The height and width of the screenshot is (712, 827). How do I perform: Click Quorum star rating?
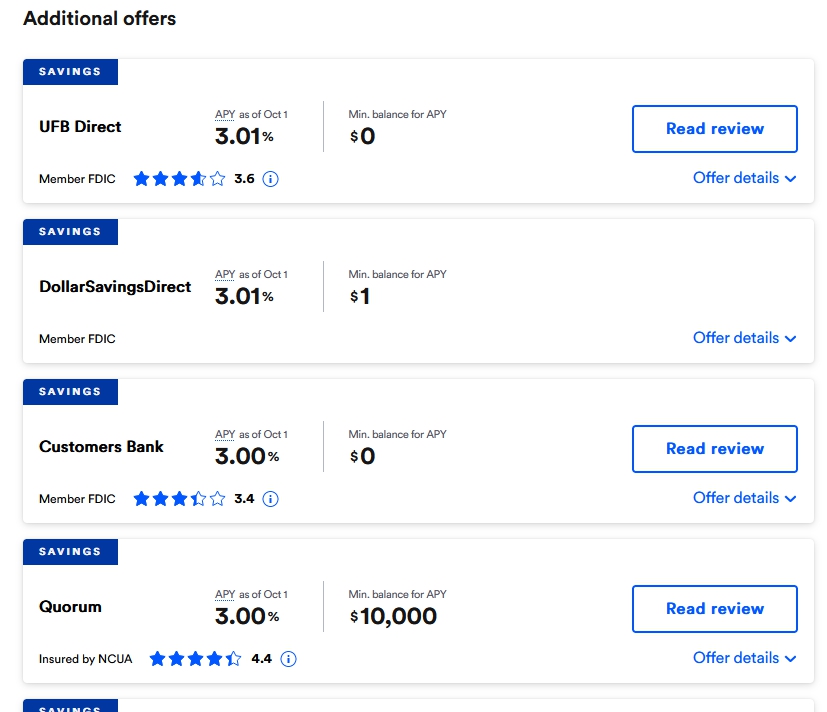pyautogui.click(x=196, y=659)
